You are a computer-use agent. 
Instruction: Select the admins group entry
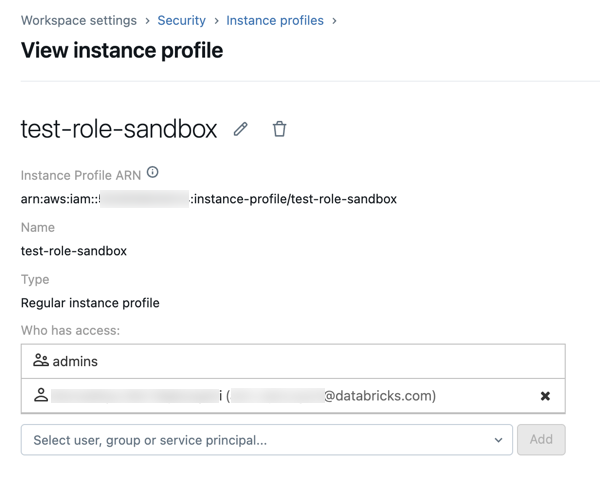(x=76, y=361)
